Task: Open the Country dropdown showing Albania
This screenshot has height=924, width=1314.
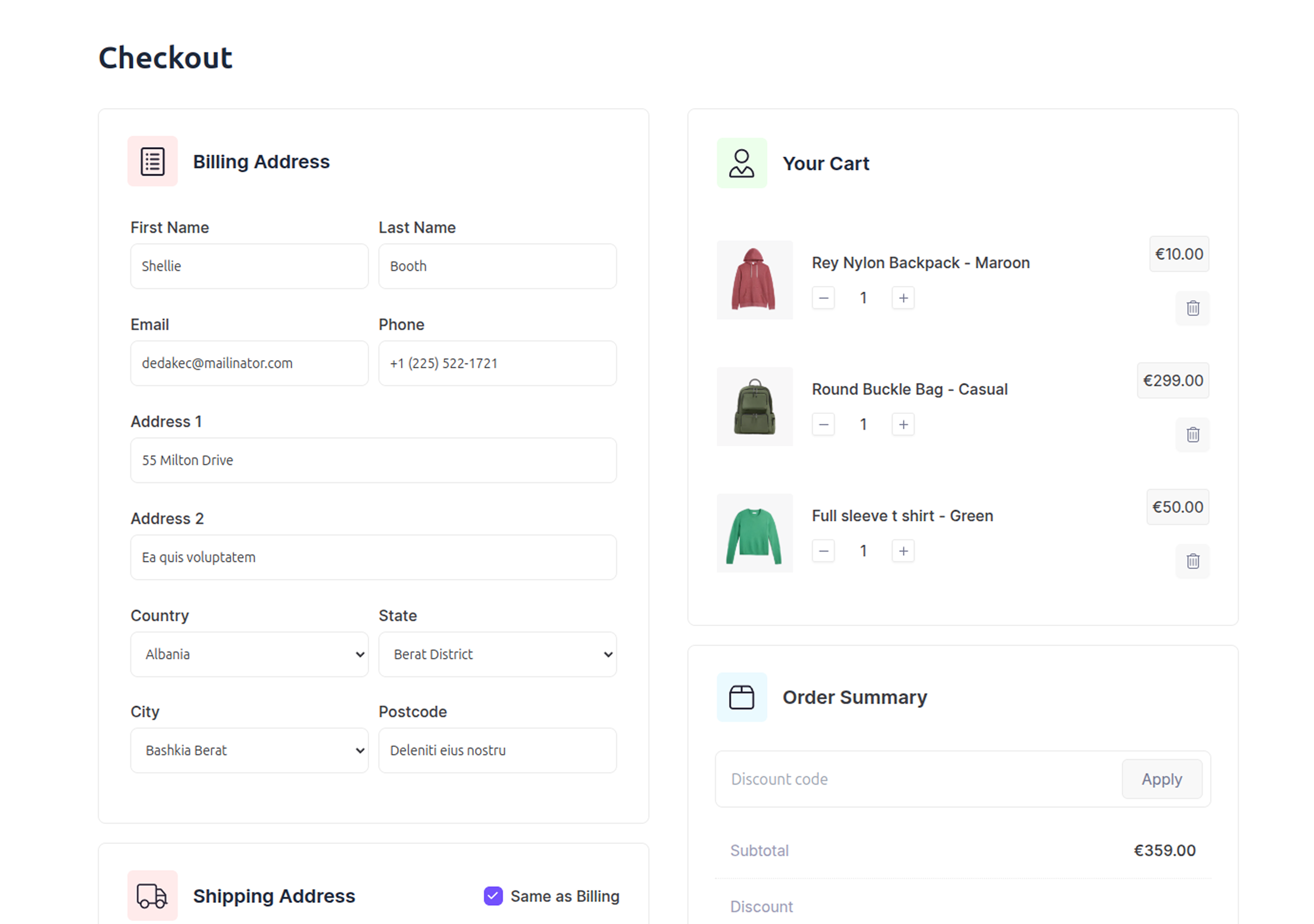Action: point(250,654)
